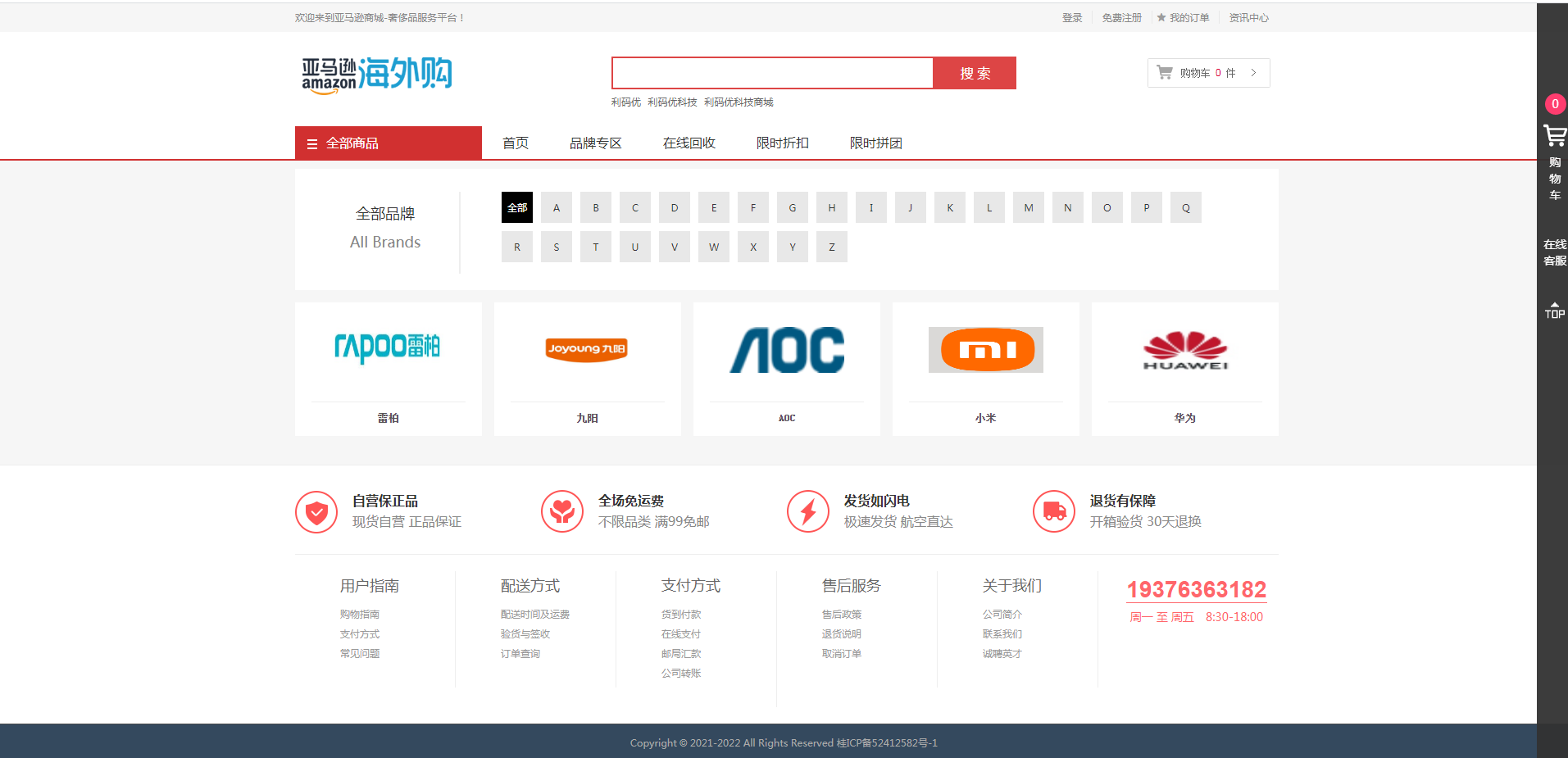Click the heart-in-hands 全场免运费 icon

(x=562, y=512)
